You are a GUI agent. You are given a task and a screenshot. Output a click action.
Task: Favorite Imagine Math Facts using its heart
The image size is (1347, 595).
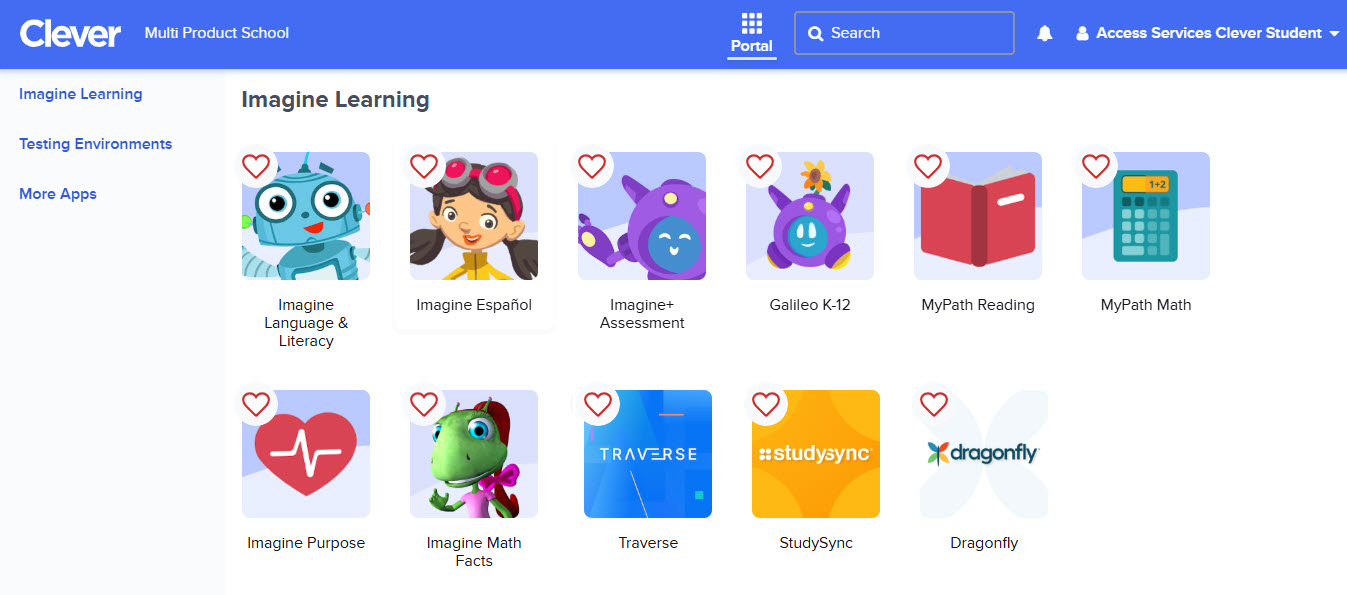[424, 404]
